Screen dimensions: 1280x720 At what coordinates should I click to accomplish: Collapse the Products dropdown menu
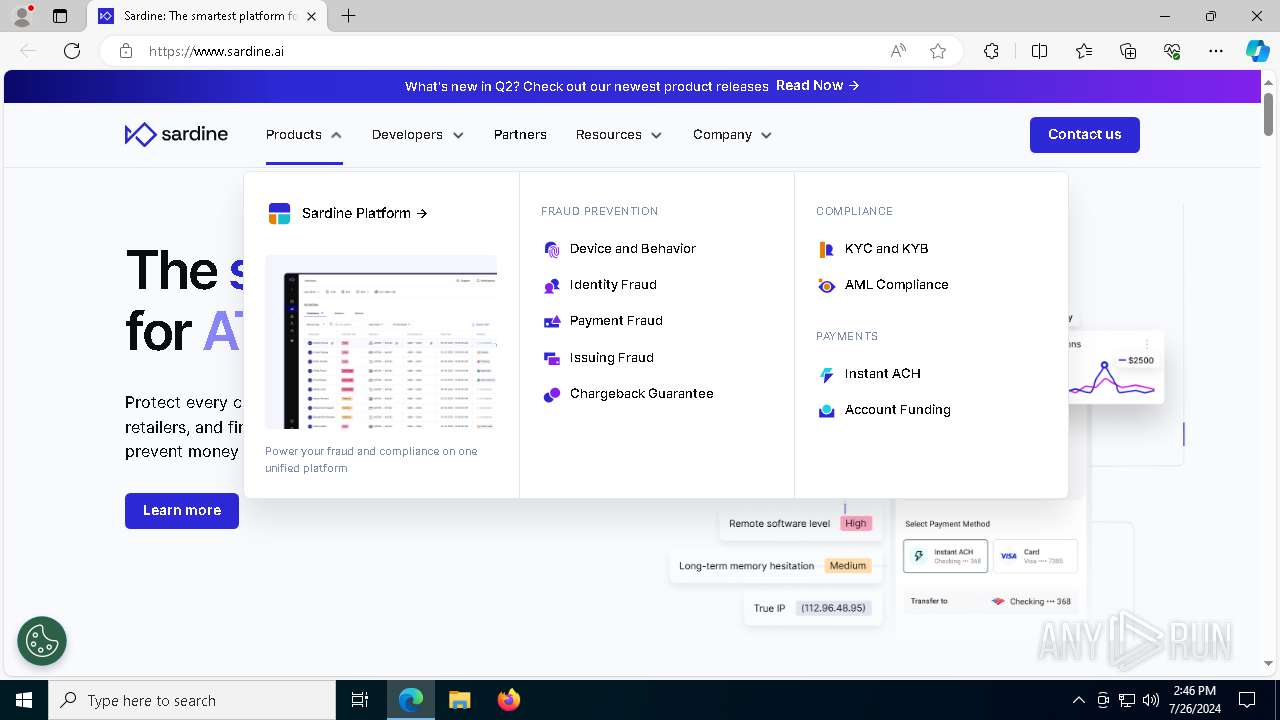click(304, 135)
